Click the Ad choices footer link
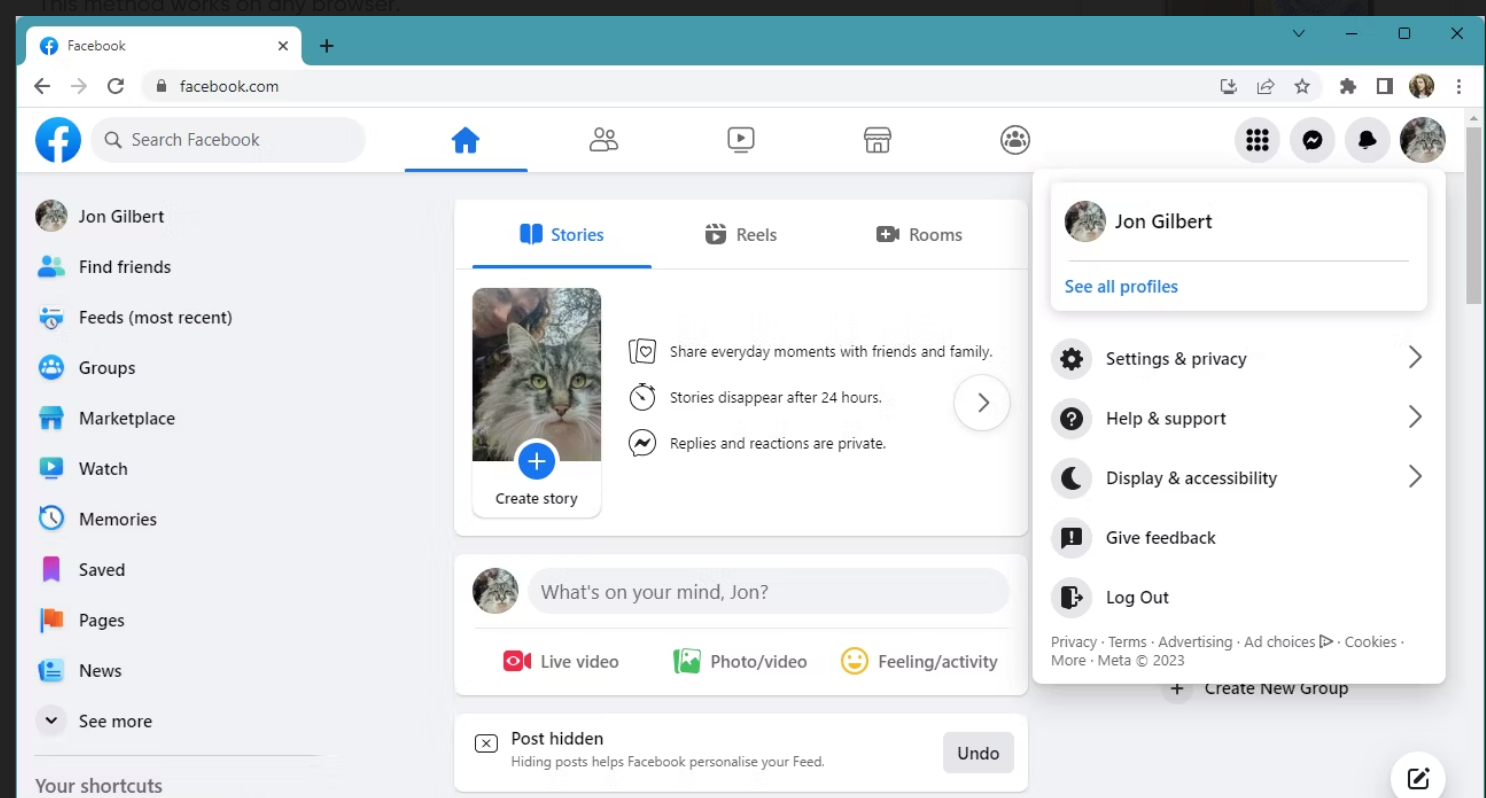The height and width of the screenshot is (798, 1486). pyautogui.click(x=1288, y=642)
